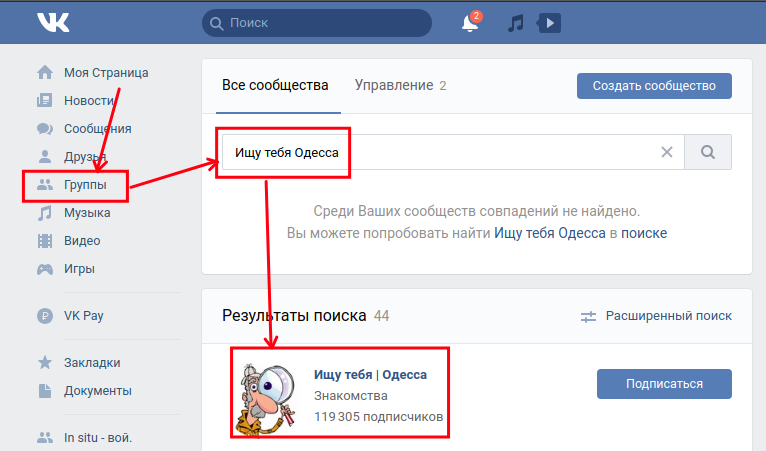Screen dimensions: 766x451
Task: Open the notifications bell
Action: pos(470,23)
